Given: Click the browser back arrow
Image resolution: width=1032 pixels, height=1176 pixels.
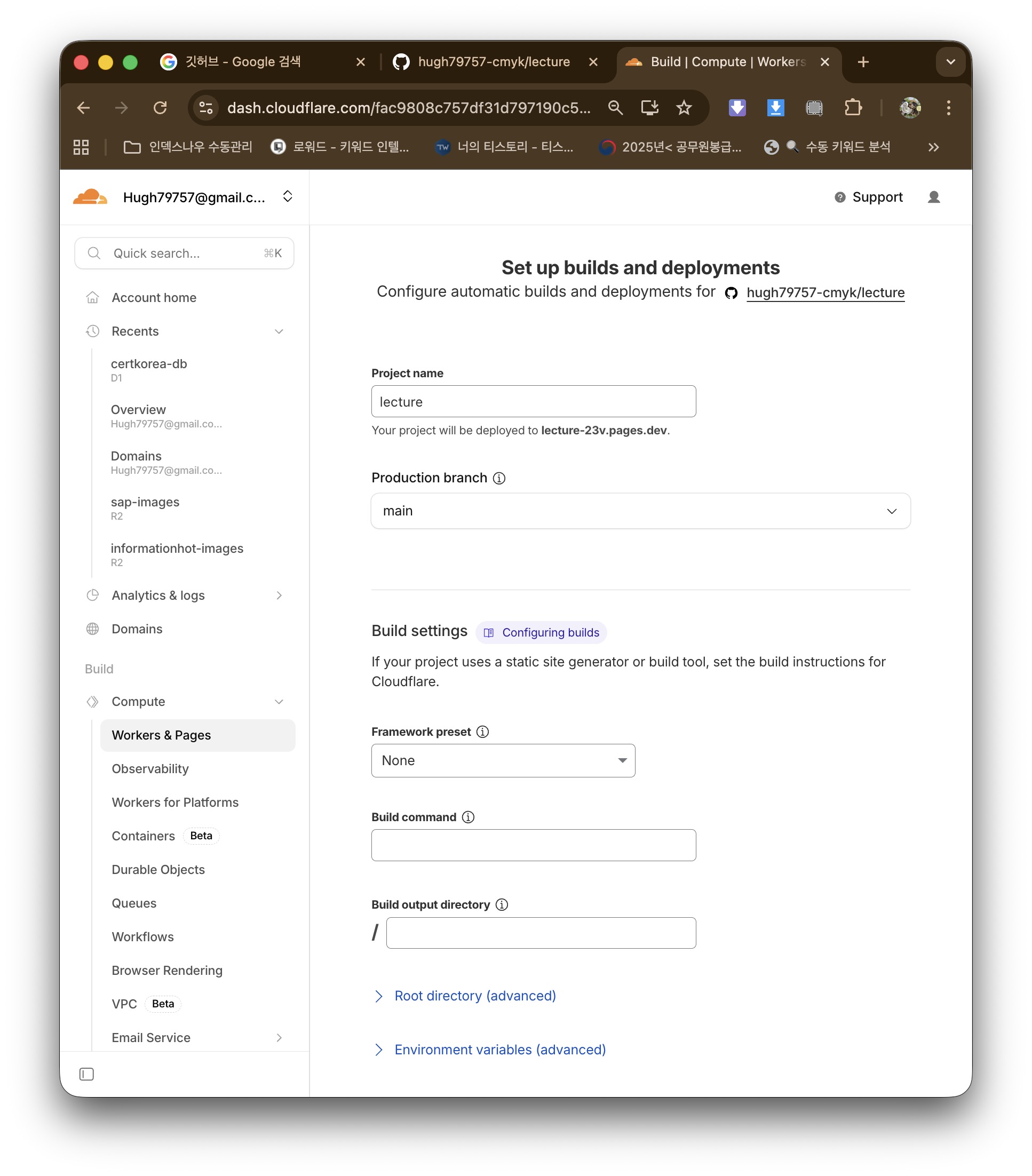Looking at the screenshot, I should click(83, 108).
